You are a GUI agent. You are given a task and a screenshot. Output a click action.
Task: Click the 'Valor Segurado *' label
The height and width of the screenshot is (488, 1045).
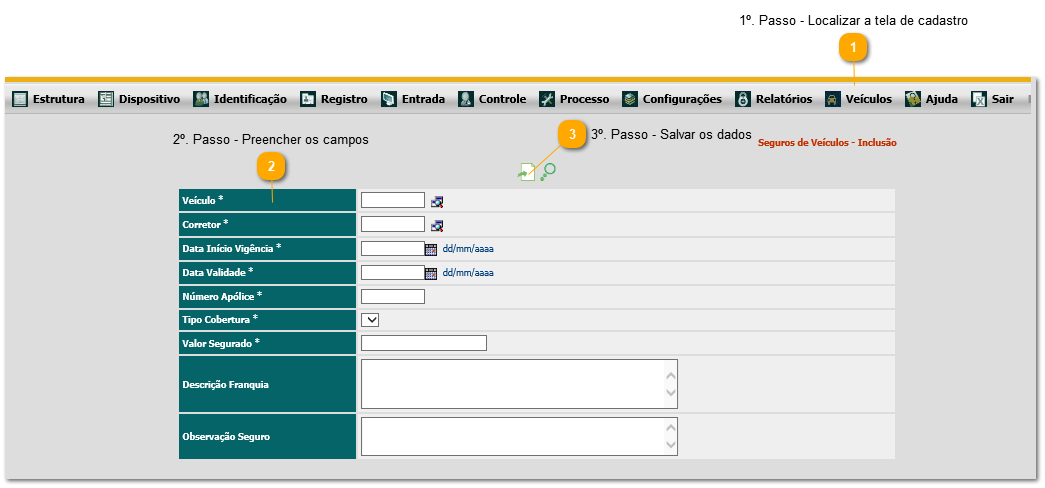tap(221, 344)
